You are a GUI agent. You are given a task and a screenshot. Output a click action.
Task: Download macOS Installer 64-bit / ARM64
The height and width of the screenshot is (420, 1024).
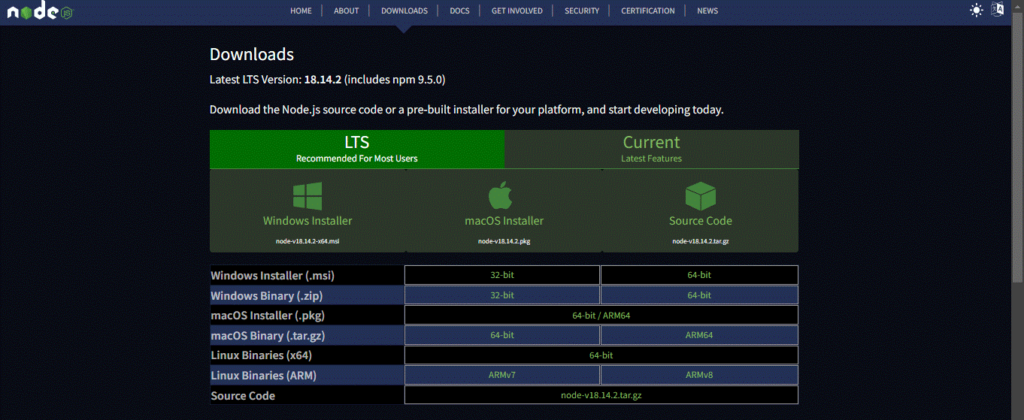tap(601, 315)
